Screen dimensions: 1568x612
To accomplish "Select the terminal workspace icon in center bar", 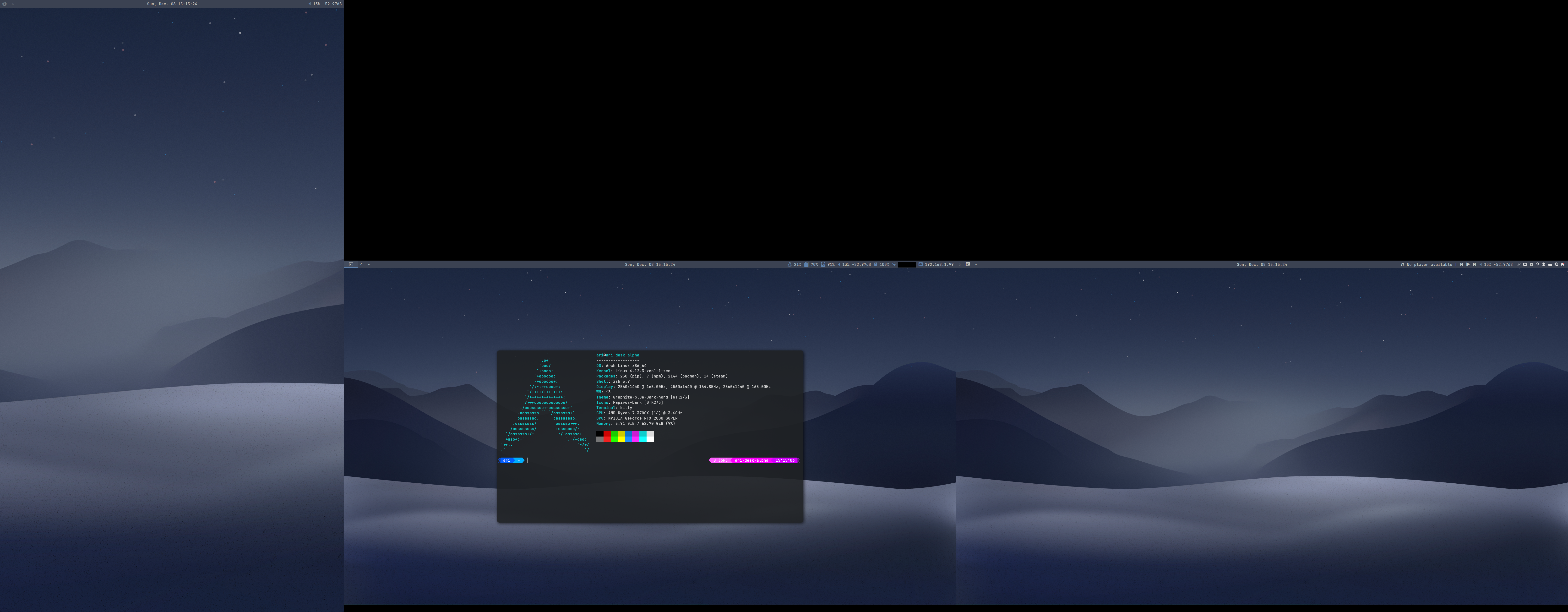I will 351,264.
